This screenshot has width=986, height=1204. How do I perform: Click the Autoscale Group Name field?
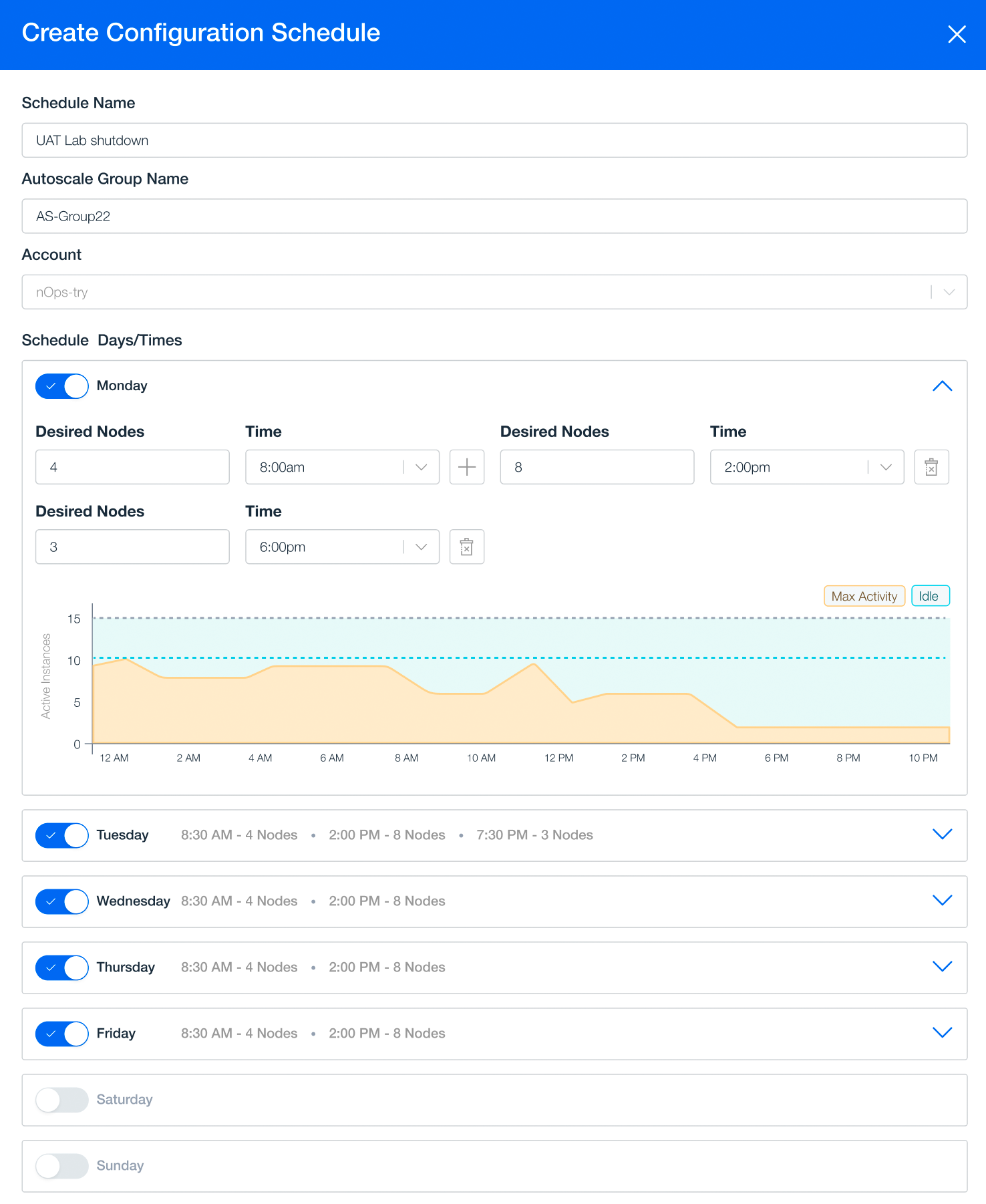click(494, 216)
